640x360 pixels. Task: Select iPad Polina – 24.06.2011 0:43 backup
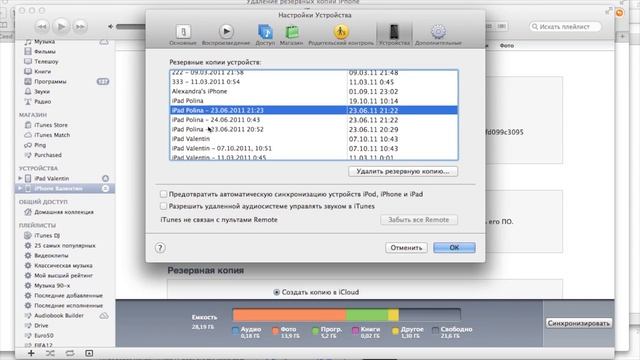coord(313,120)
